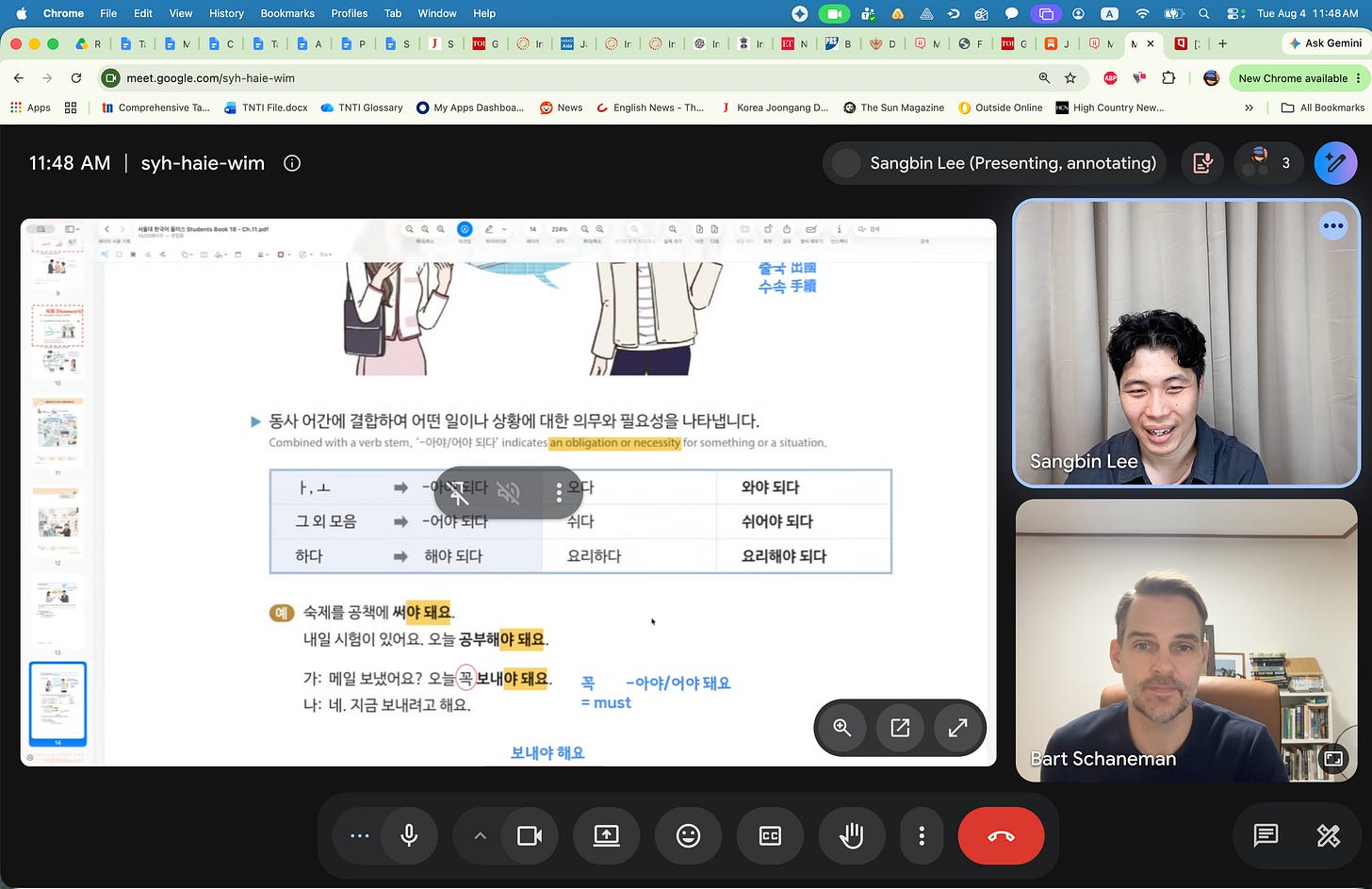Screen dimensions: 1372x889
Task: Open the Chrome History menu
Action: click(226, 13)
